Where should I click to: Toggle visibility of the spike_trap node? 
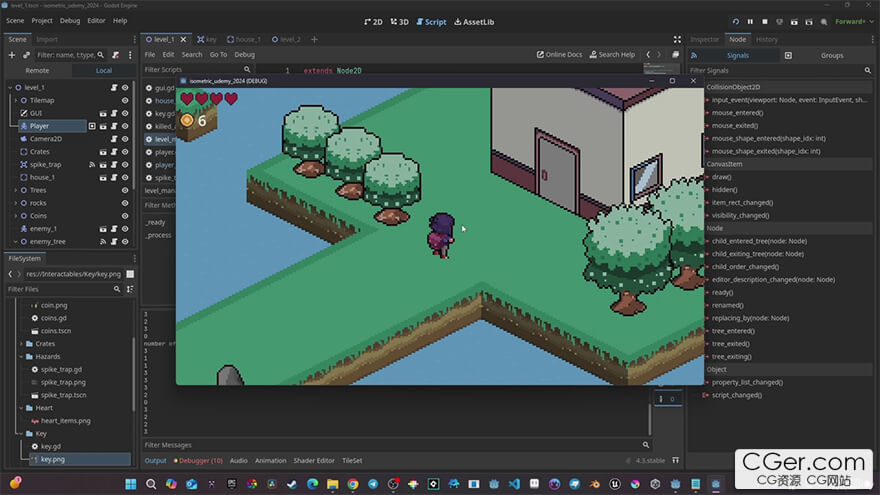point(125,164)
